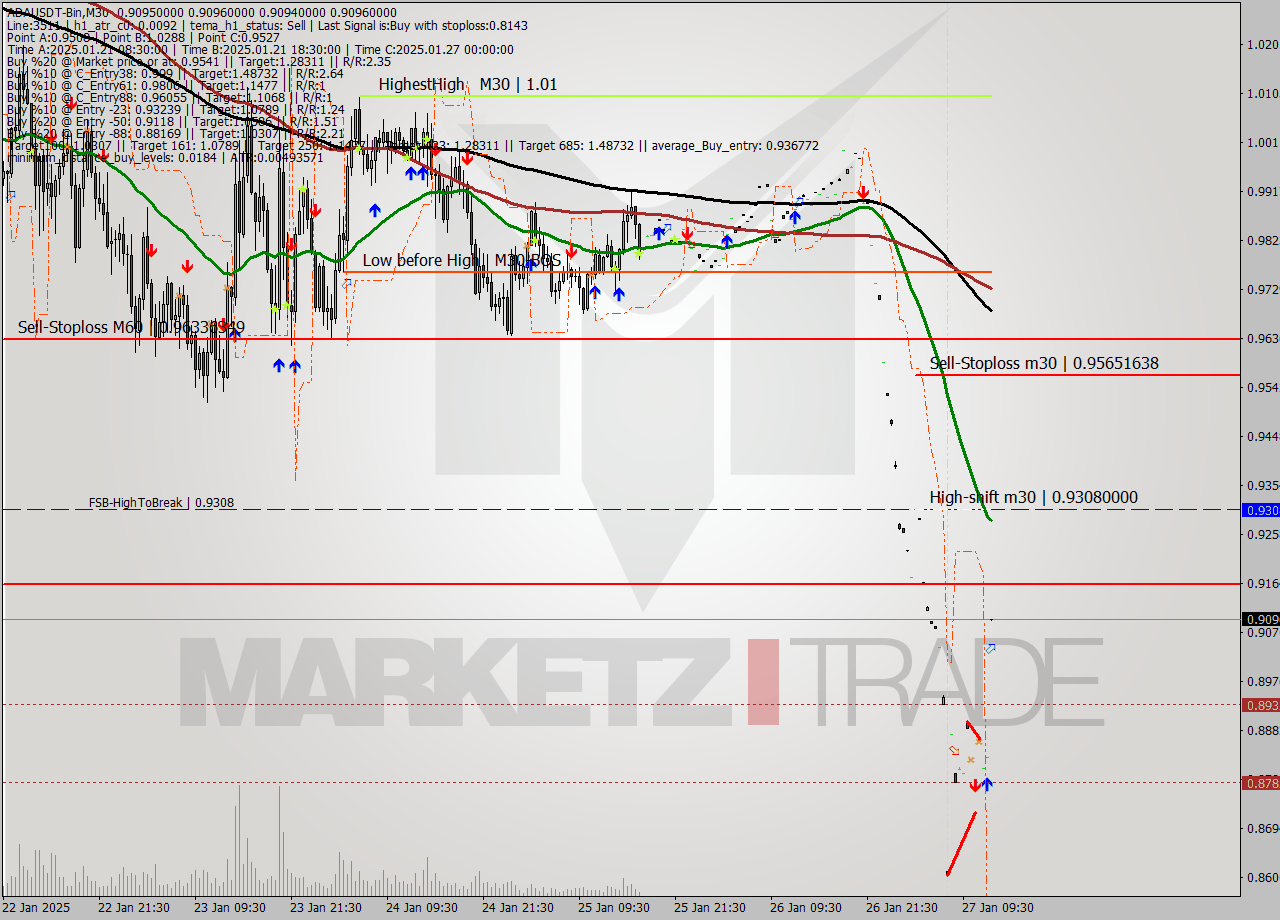1280x920 pixels.
Task: Select the red 0.878 price tag
Action: click(x=1260, y=783)
